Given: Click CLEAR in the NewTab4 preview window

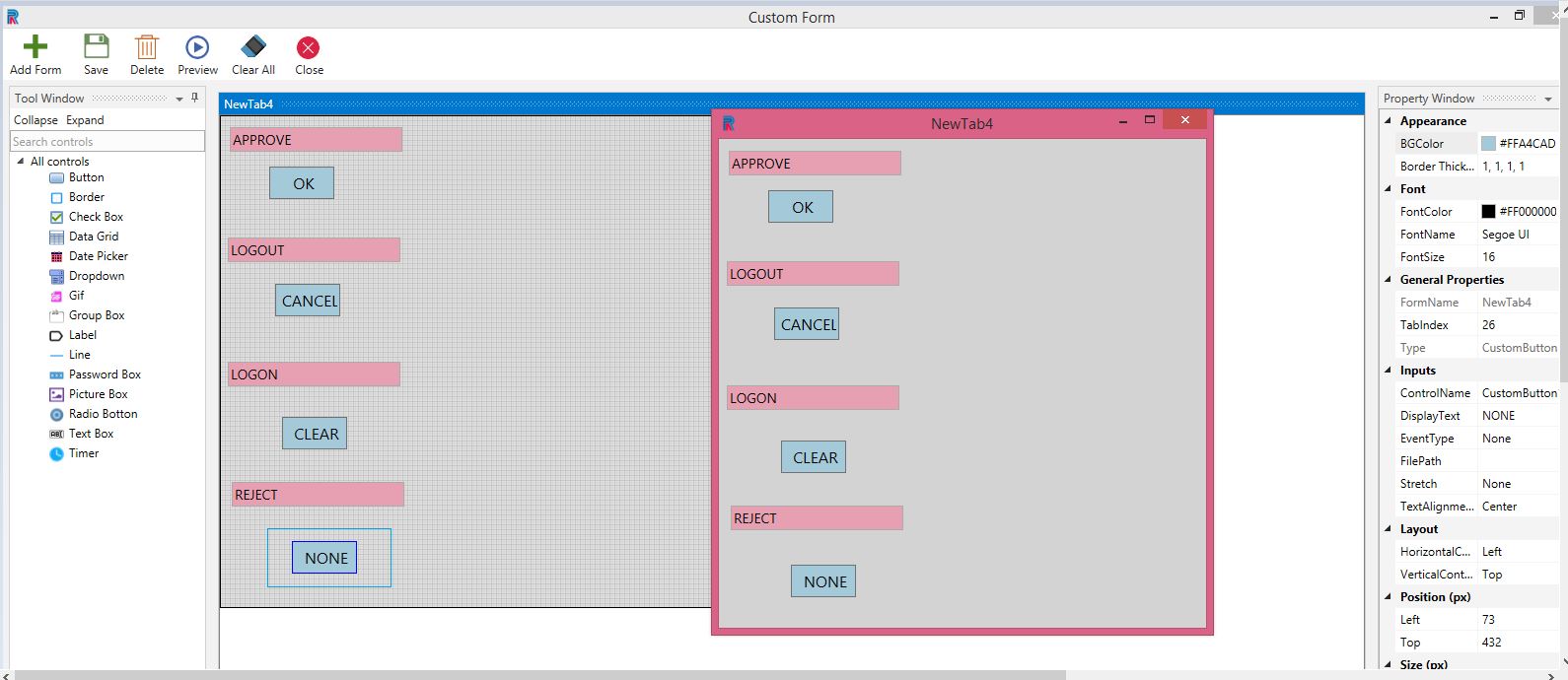Looking at the screenshot, I should coord(814,457).
